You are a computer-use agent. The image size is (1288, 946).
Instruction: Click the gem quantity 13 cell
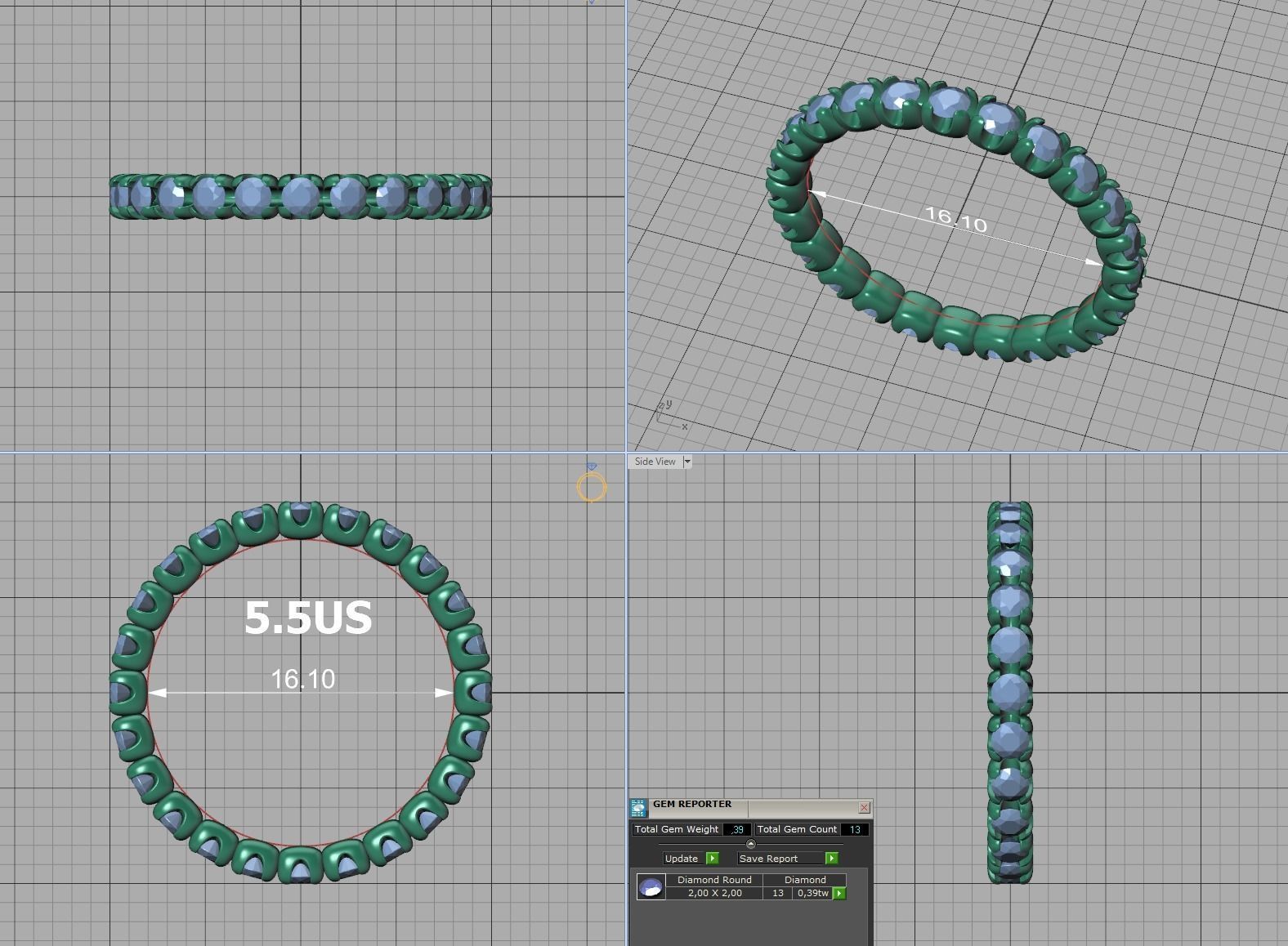click(778, 893)
